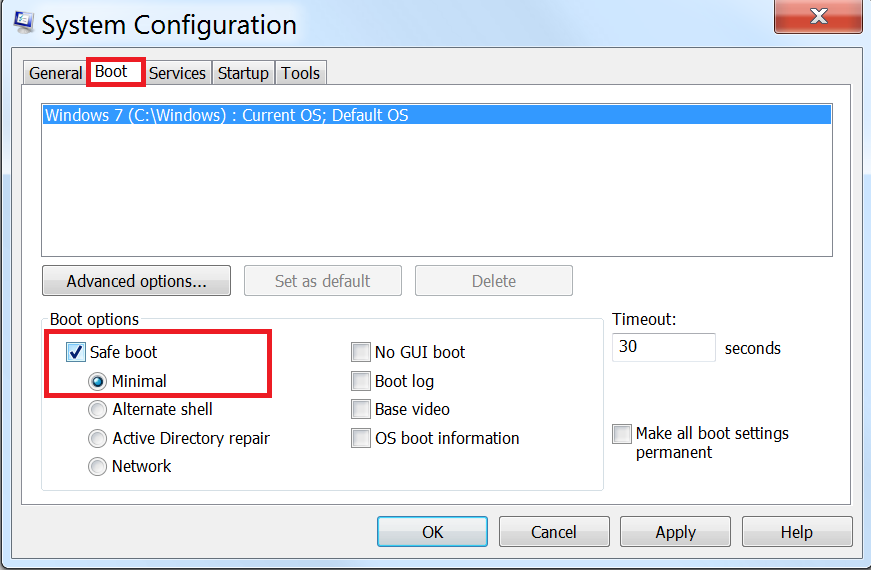Click the System Configuration title bar icon
871x570 pixels.
(x=23, y=22)
